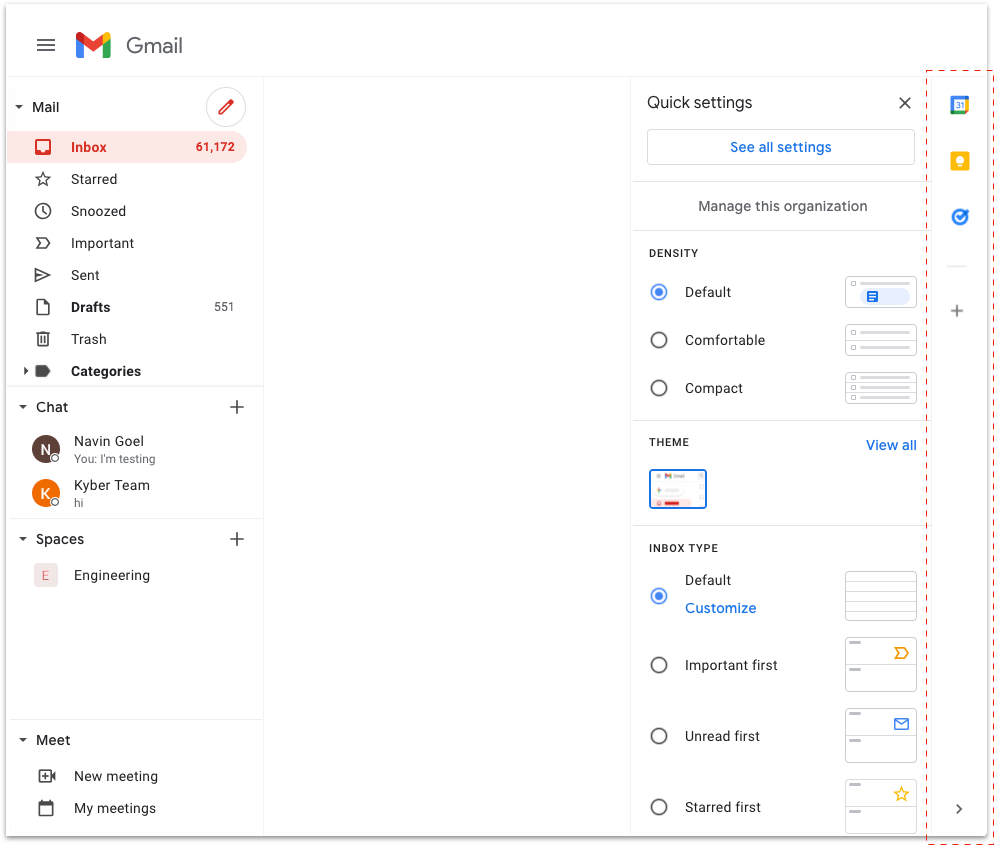Open Kyber Team chat
The image size is (995, 846).
pos(136,493)
